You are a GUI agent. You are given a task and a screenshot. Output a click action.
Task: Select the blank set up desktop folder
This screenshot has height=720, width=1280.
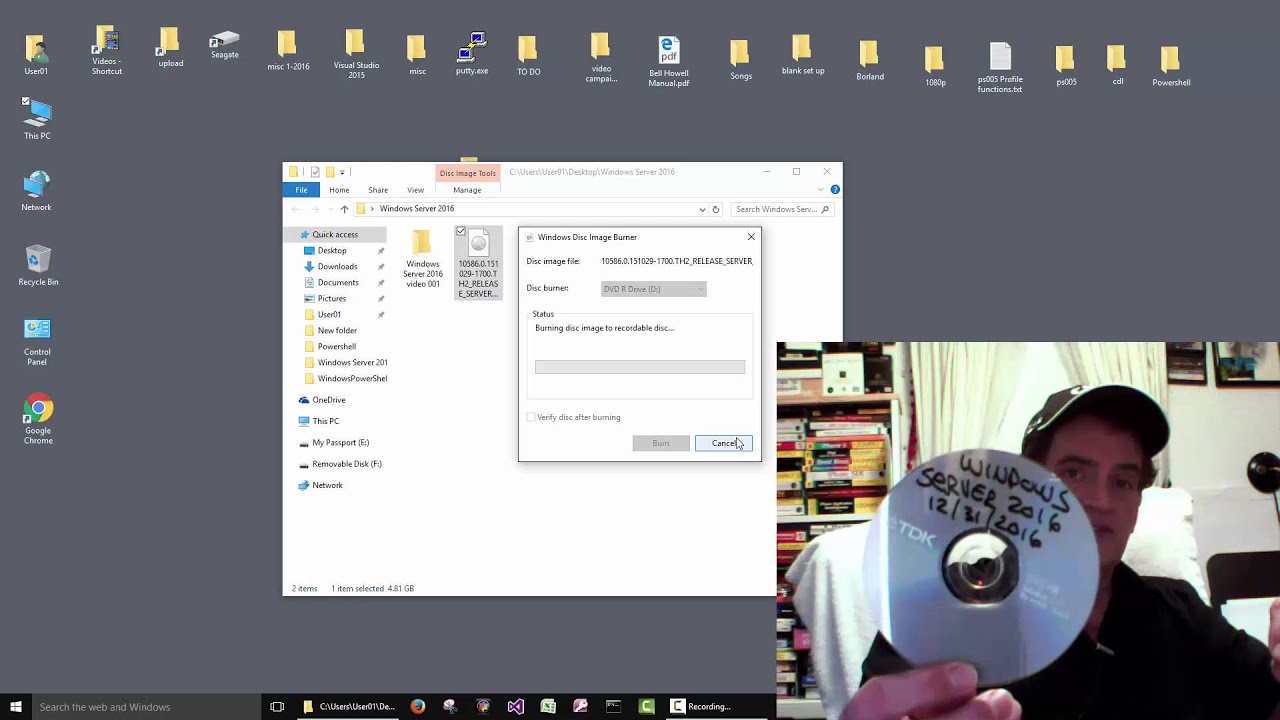coord(803,55)
